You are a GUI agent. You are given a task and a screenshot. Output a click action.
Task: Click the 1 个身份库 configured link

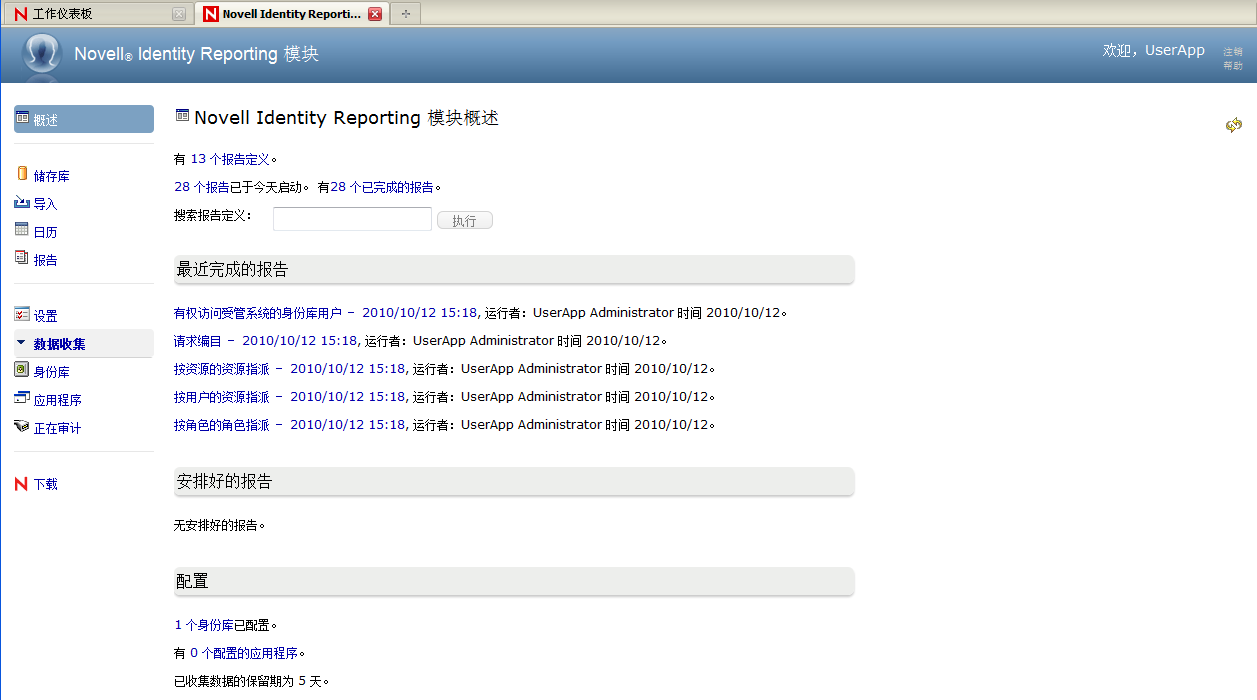pos(204,625)
